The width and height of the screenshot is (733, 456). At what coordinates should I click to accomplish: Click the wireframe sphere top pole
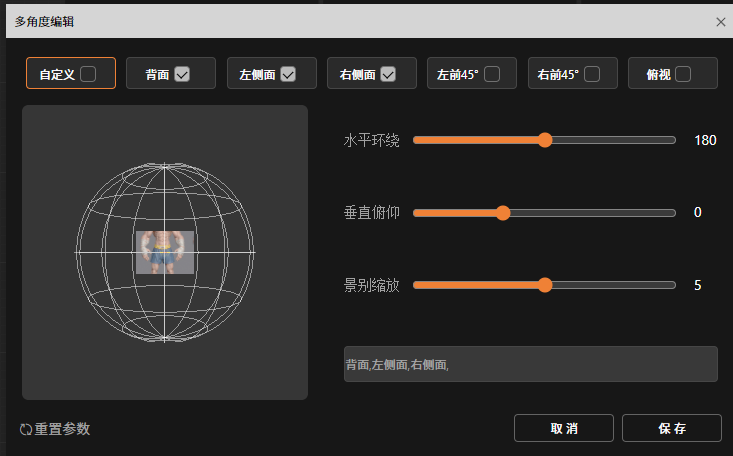pyautogui.click(x=165, y=165)
